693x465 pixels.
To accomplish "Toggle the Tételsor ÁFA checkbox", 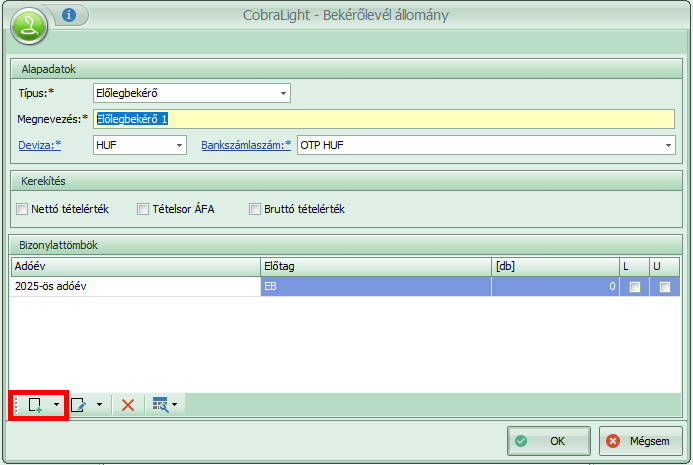I will click(143, 209).
